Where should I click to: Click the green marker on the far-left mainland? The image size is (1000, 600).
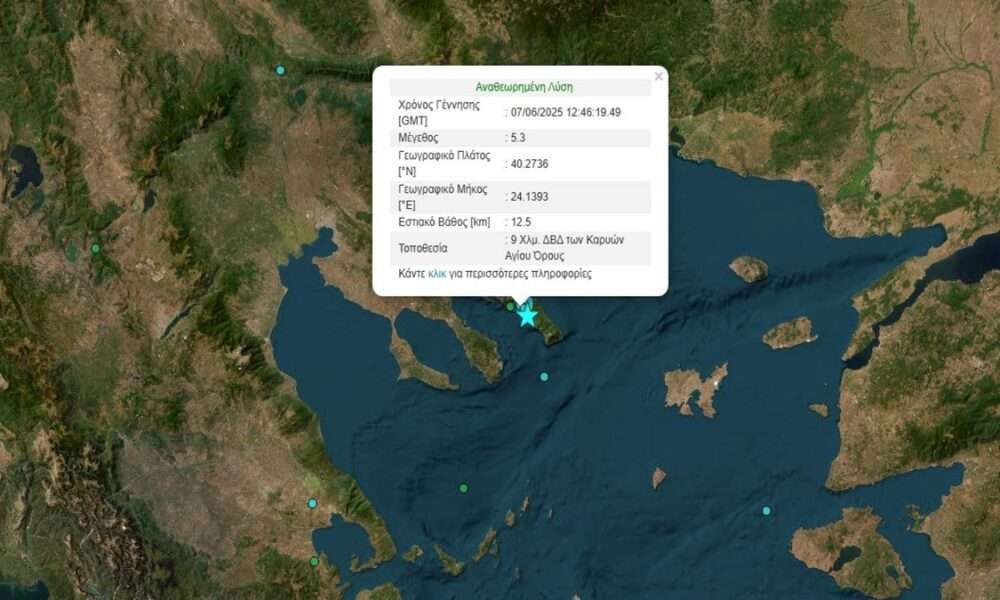[x=96, y=248]
